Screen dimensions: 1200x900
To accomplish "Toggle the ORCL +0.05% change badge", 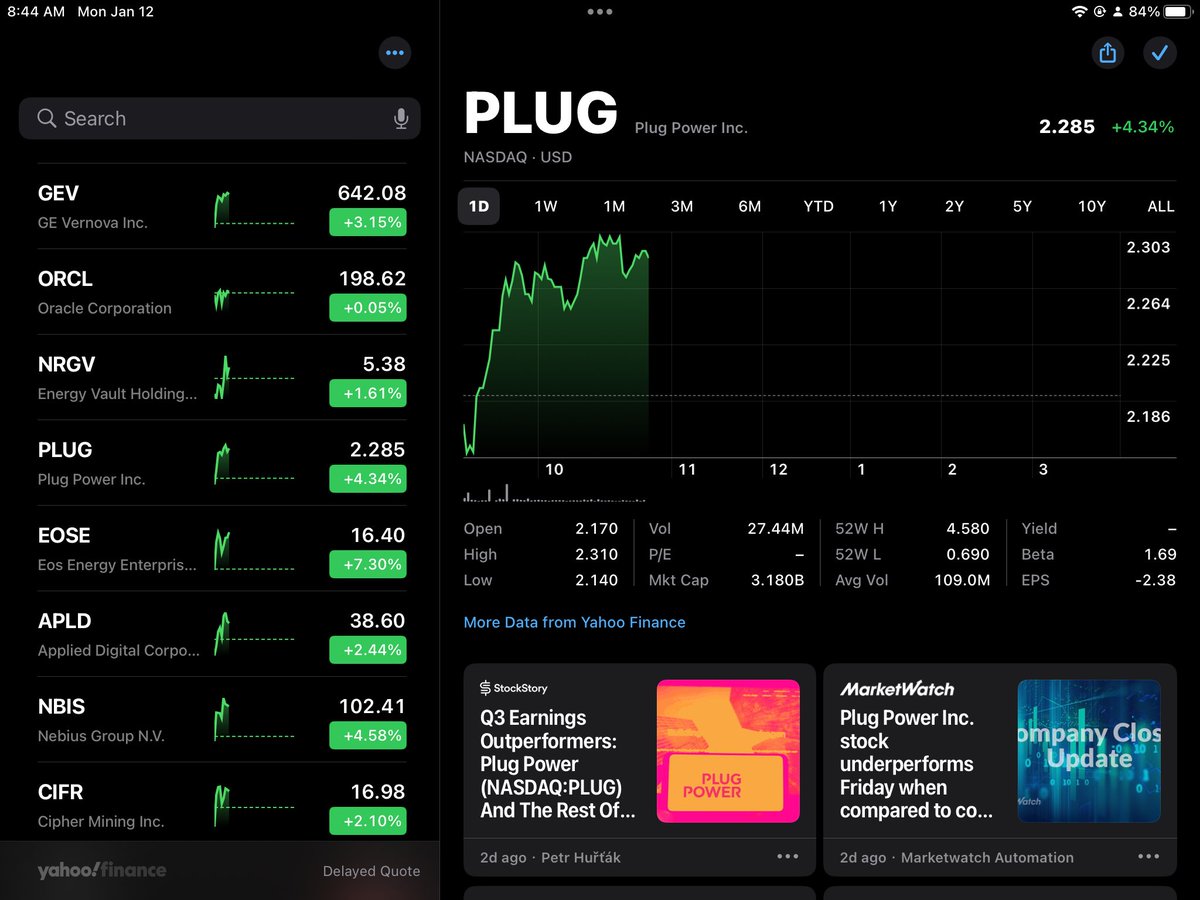I will (368, 308).
